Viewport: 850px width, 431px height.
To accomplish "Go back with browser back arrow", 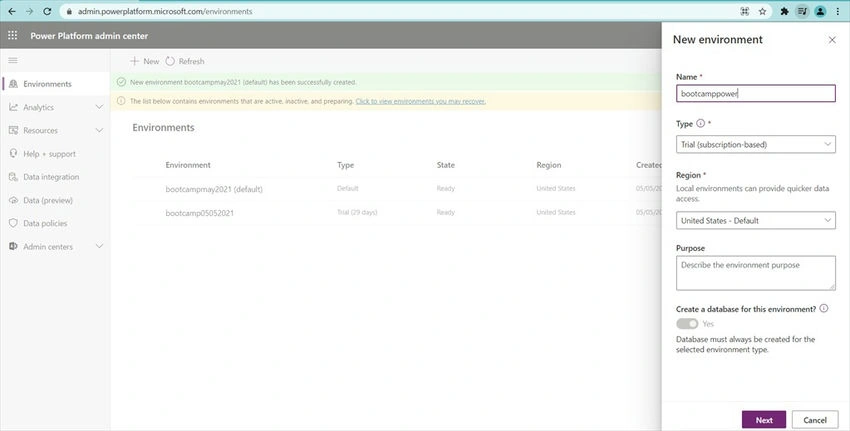I will (x=12, y=11).
